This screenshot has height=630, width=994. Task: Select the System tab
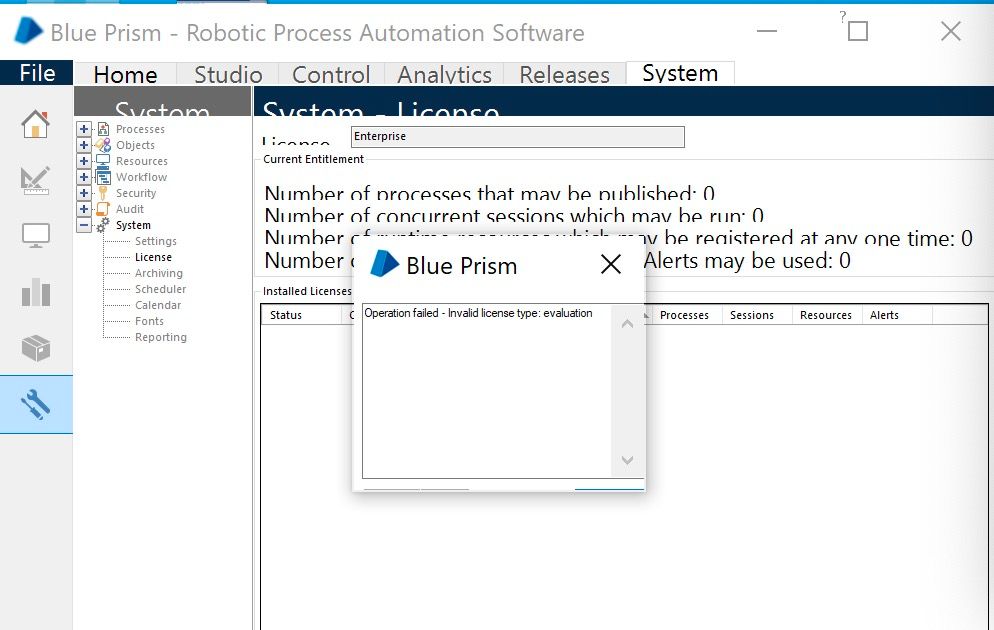click(680, 73)
